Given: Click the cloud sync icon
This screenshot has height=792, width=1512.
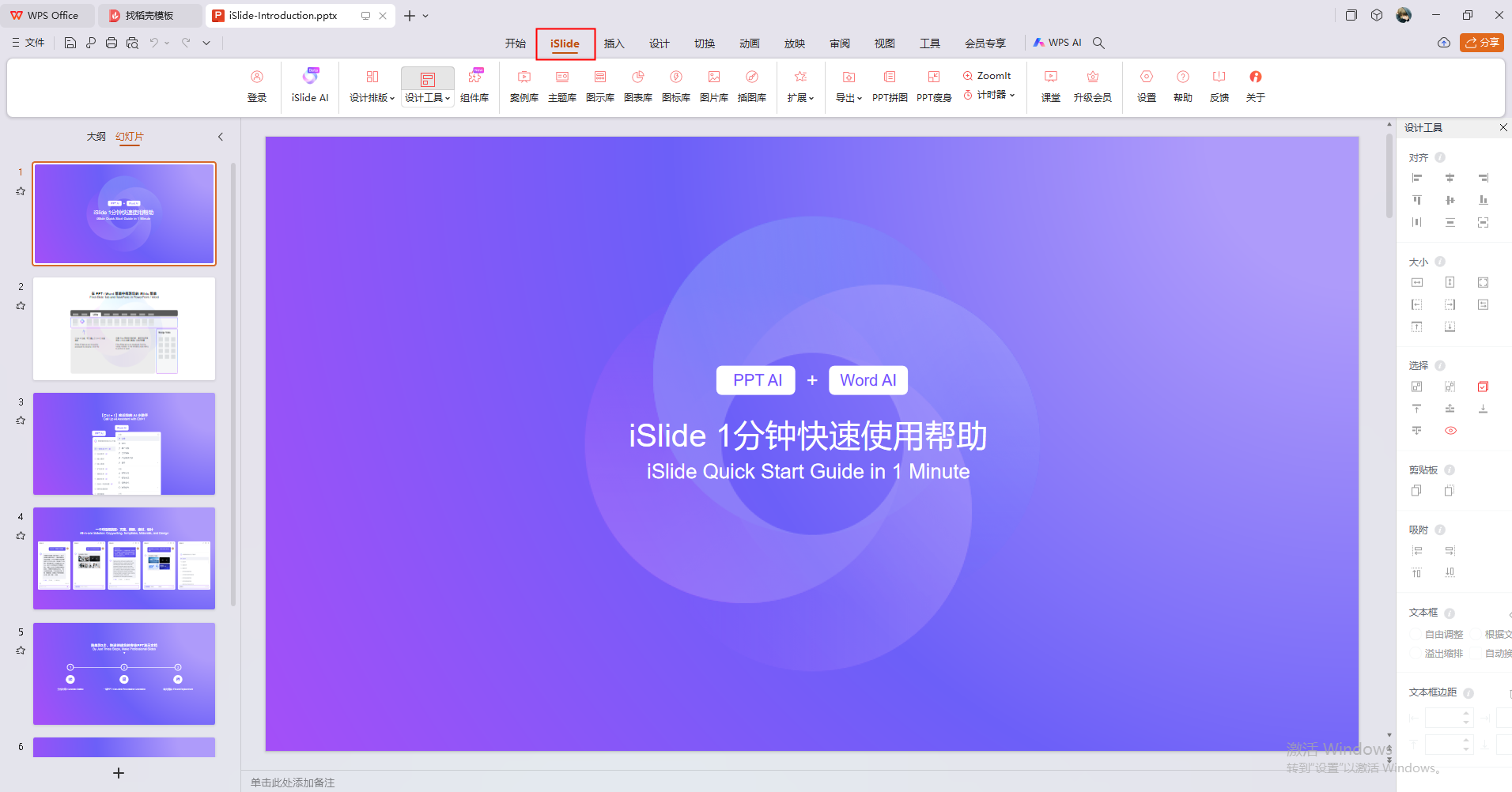Looking at the screenshot, I should tap(1444, 43).
